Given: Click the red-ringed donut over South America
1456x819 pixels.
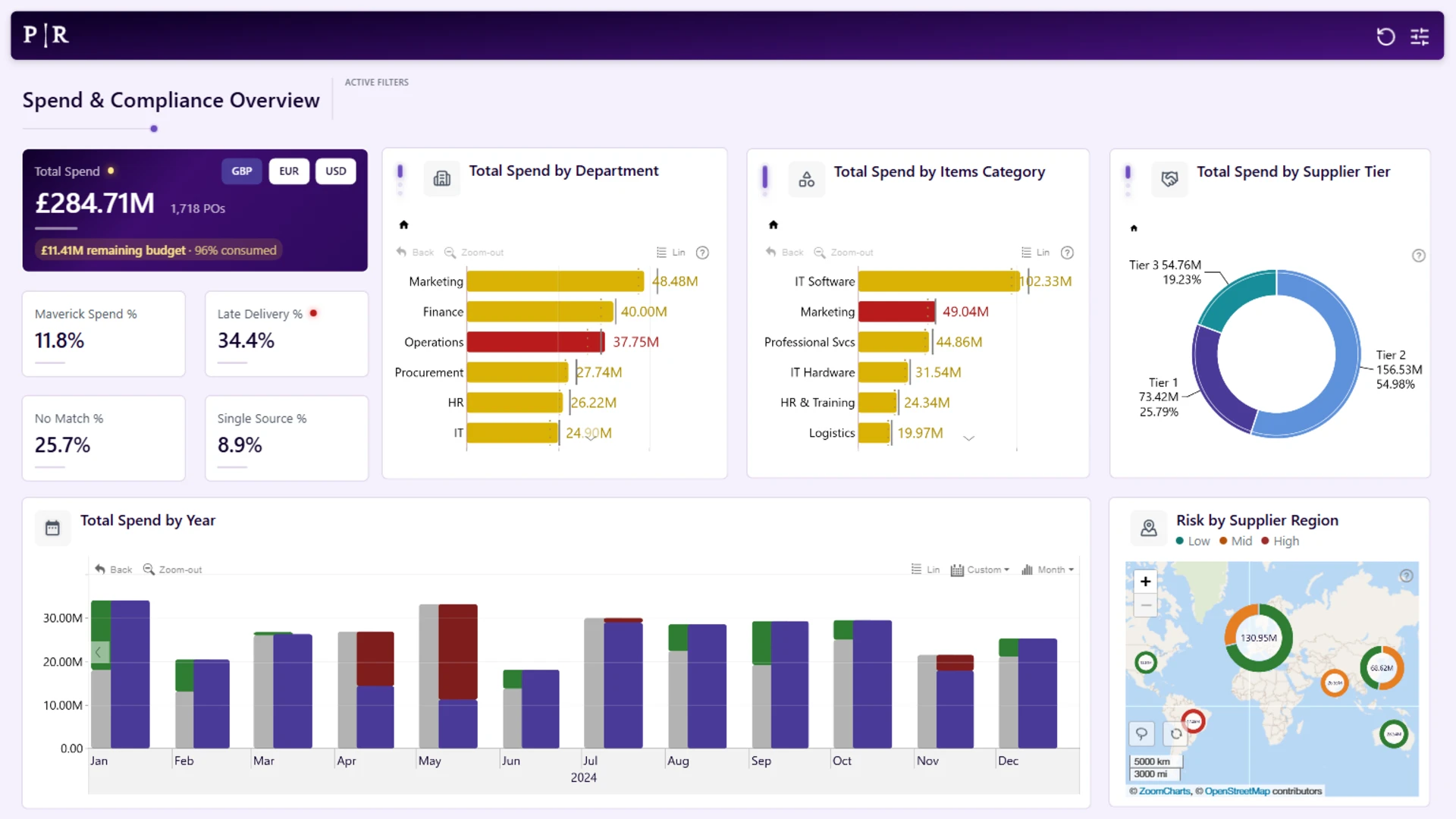Looking at the screenshot, I should (x=1193, y=721).
